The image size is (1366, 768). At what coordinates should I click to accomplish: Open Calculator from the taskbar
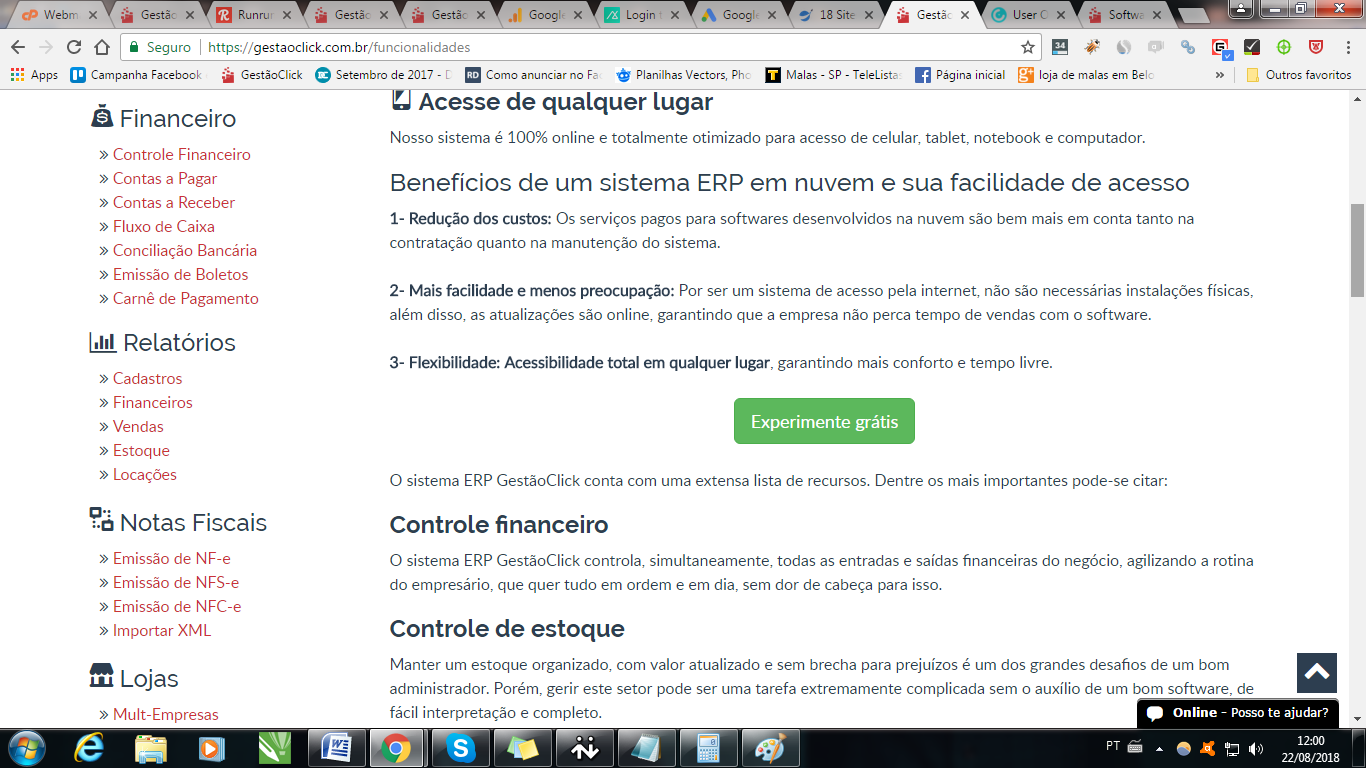(x=708, y=748)
